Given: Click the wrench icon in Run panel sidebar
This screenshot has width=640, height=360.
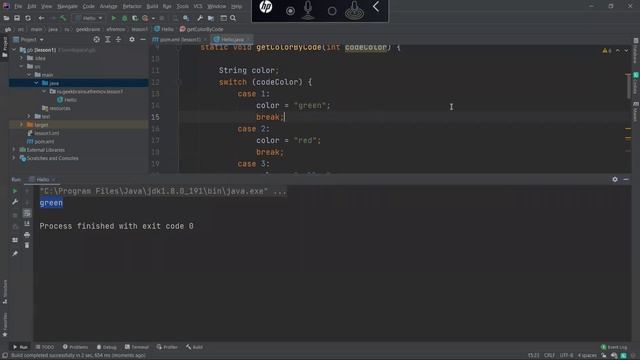Looking at the screenshot, I should [15, 202].
